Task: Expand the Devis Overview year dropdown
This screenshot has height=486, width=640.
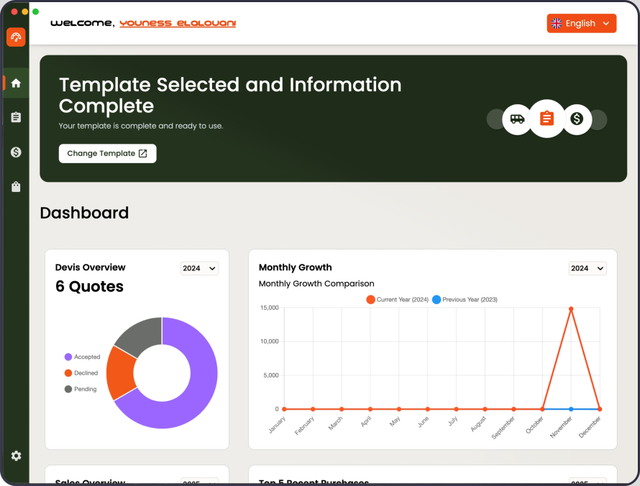Action: 199,268
